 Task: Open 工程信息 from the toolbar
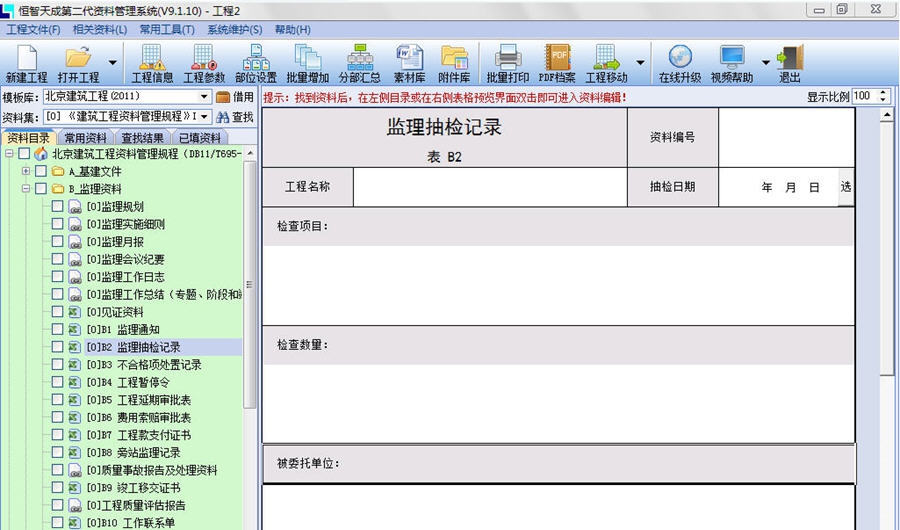point(152,62)
